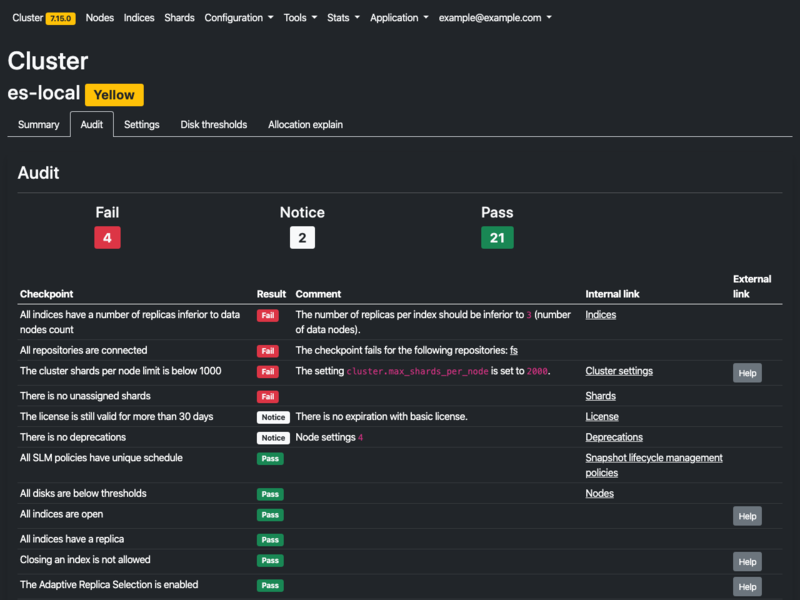
Task: Open the Allocation explain tab
Action: [x=305, y=124]
